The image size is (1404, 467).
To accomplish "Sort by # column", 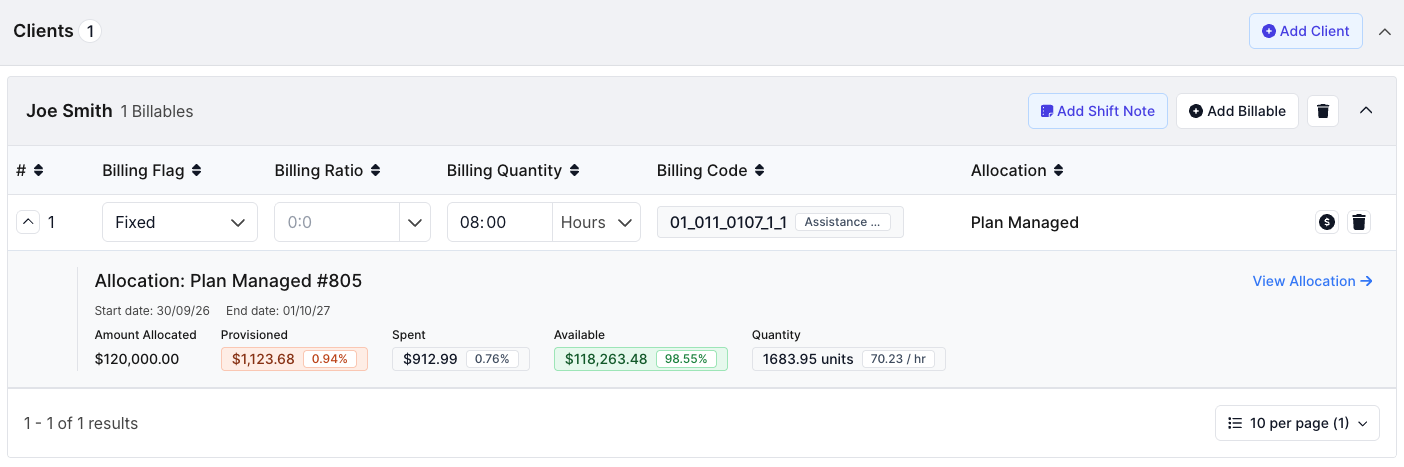I will (30, 170).
